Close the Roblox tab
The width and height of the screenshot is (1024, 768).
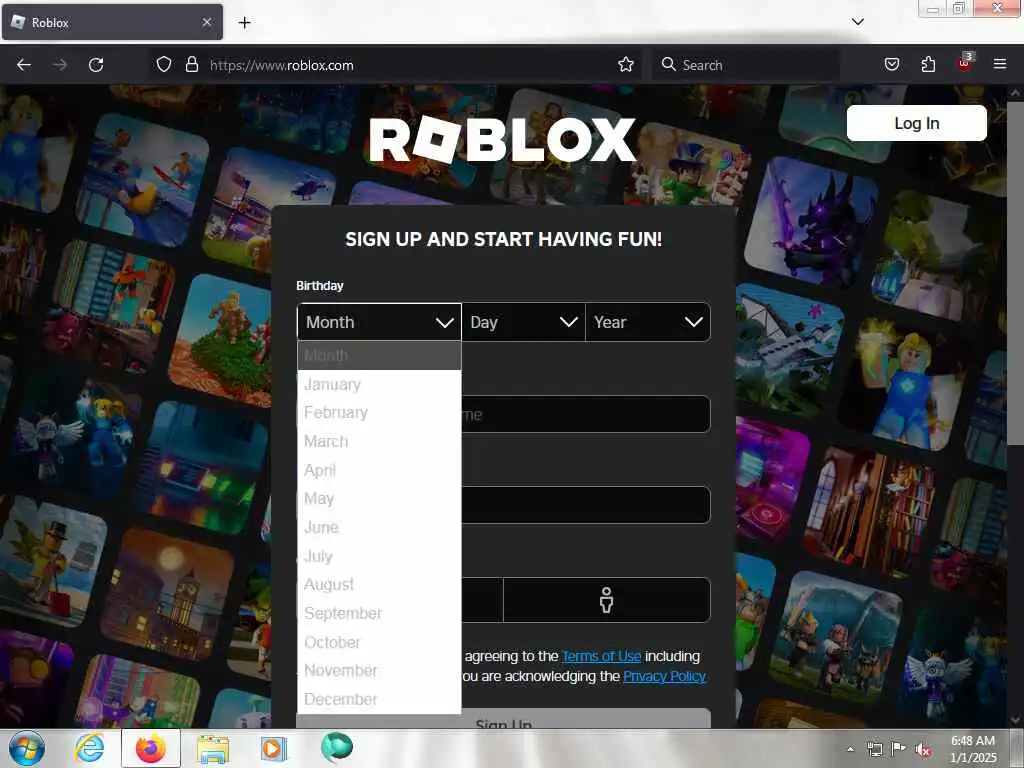(x=206, y=22)
